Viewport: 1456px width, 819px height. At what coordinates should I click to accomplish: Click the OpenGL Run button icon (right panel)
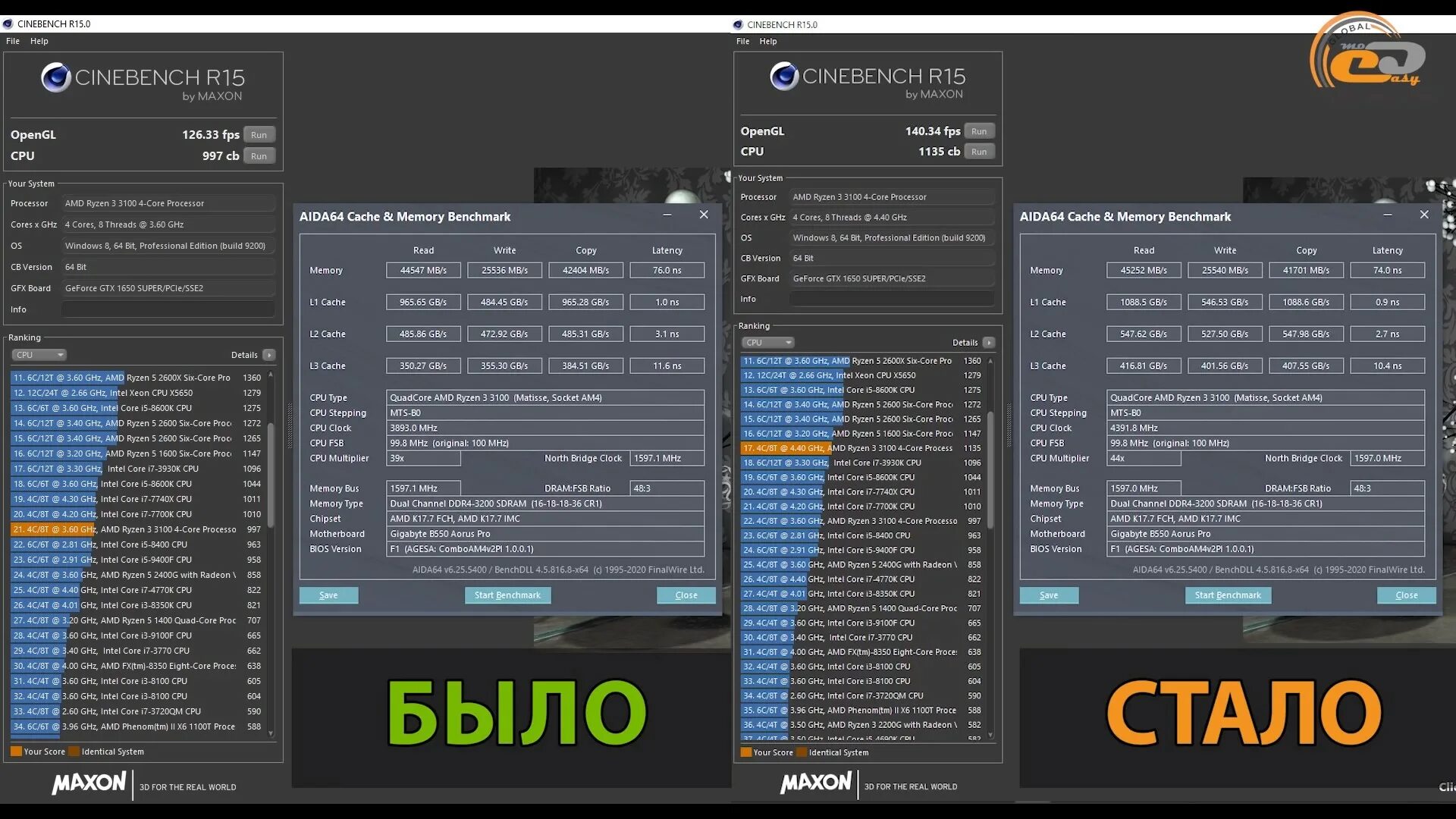click(978, 131)
